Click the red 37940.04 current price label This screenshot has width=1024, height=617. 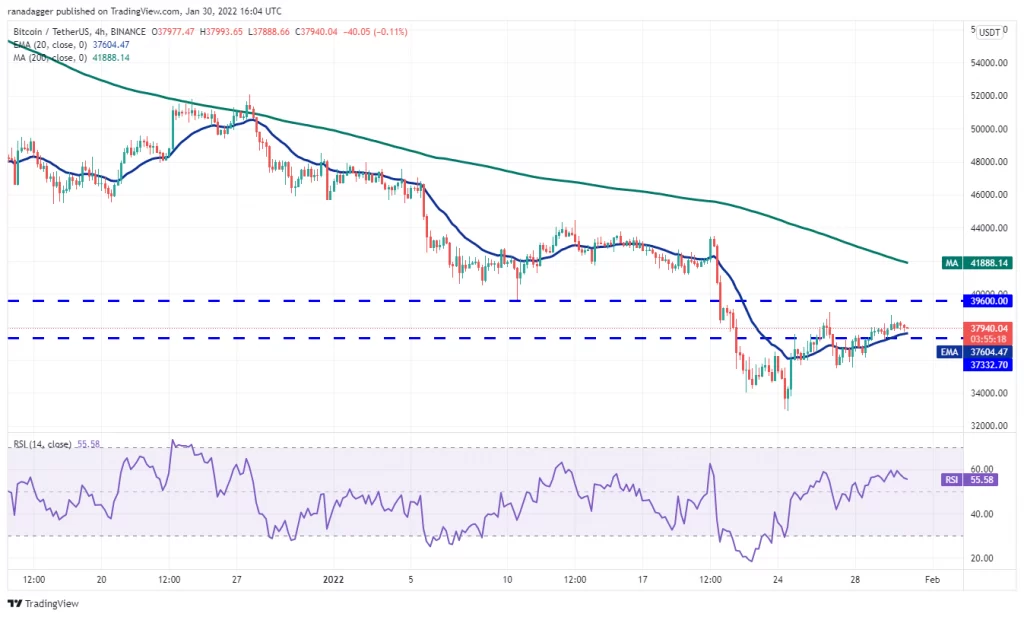click(x=988, y=334)
